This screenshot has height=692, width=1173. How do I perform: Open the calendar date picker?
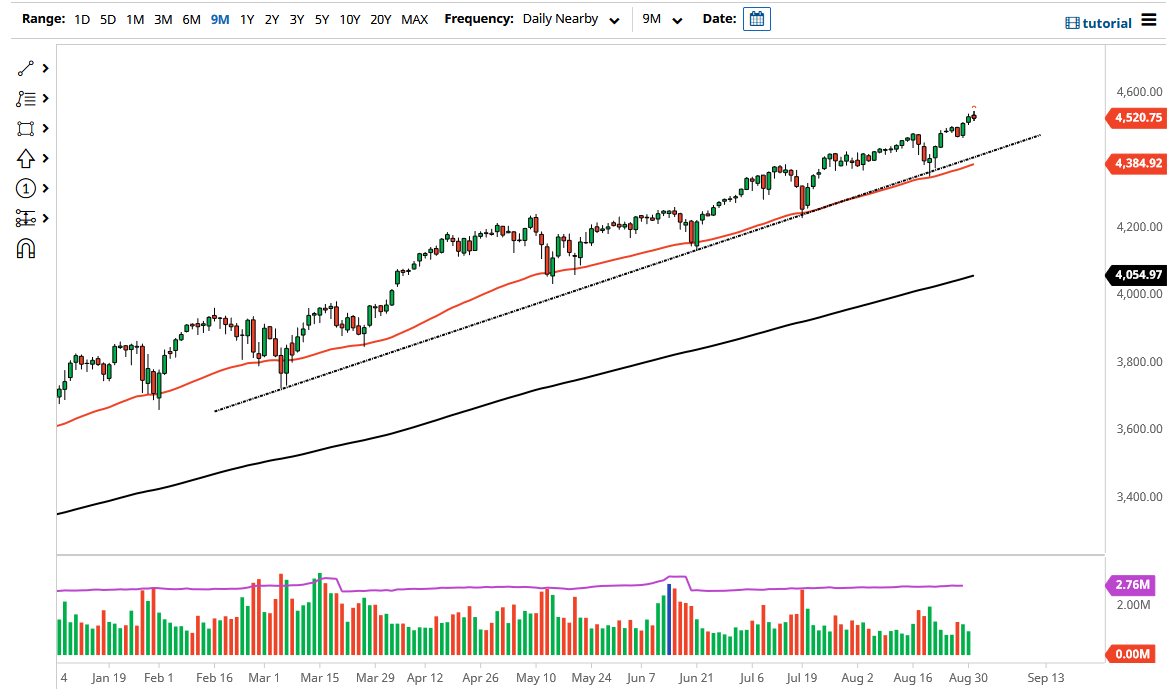755,18
